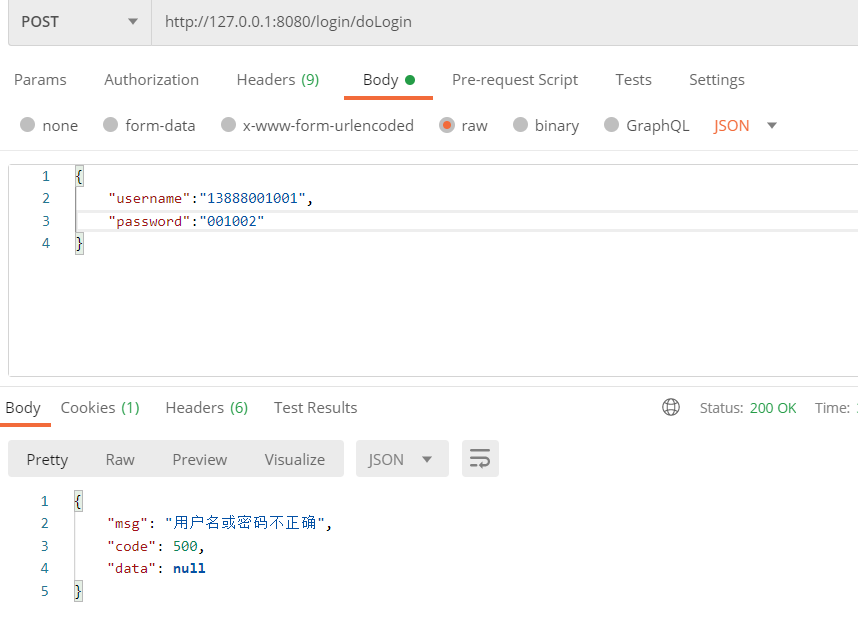Switch response view to Preview

[200, 459]
